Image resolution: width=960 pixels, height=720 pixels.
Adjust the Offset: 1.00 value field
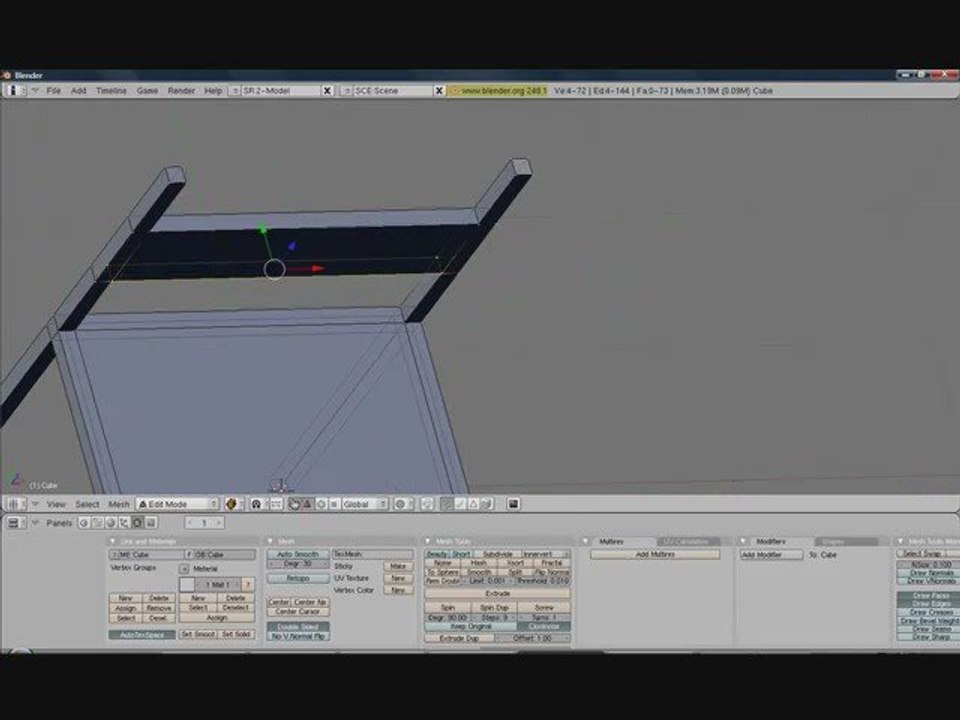point(533,639)
